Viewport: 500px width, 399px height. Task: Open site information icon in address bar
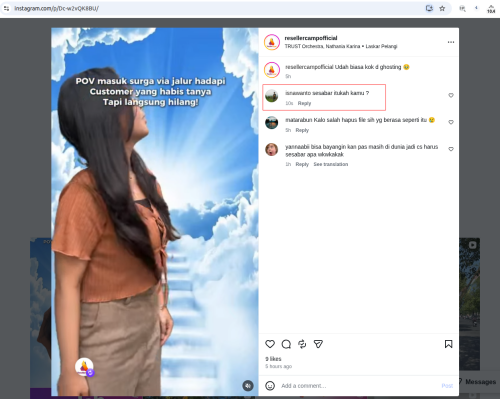[6, 9]
